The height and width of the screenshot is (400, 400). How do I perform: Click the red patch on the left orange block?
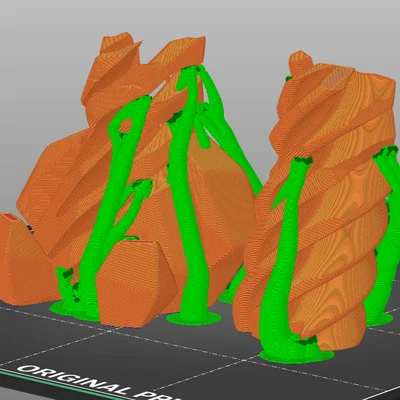click(10, 218)
